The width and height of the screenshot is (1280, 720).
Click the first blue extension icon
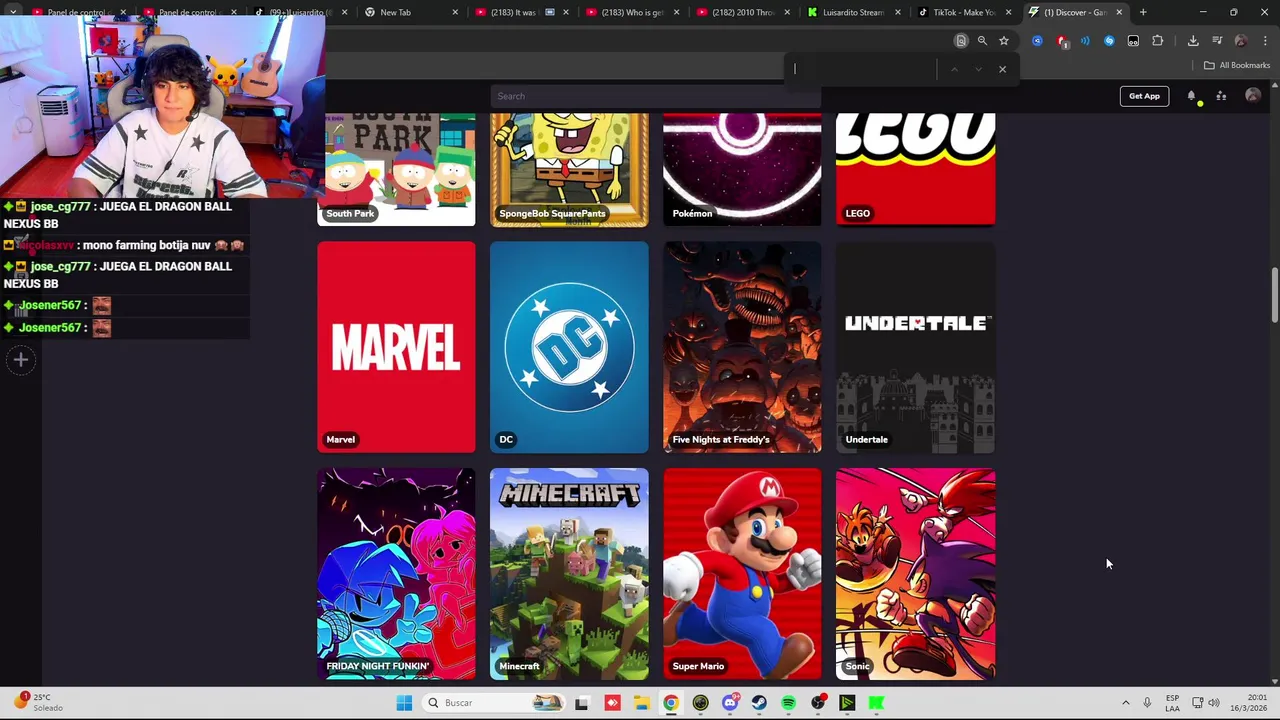pos(1037,41)
